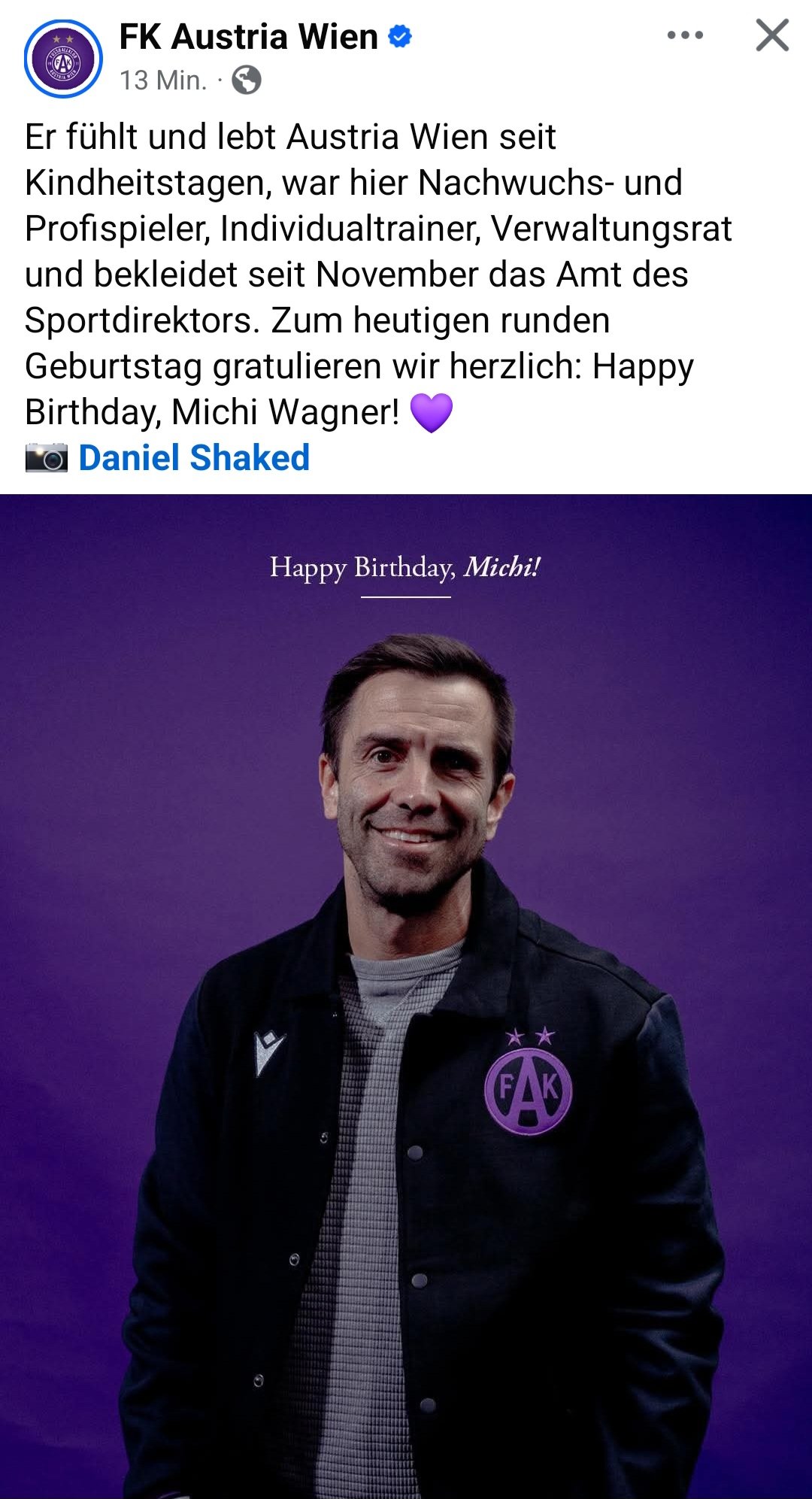Open the FK Austria Wien page name
812x1499 pixels.
[248, 36]
